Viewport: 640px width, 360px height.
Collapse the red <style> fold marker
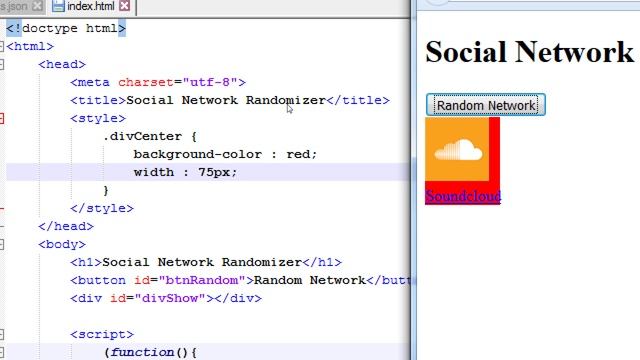tap(1, 118)
